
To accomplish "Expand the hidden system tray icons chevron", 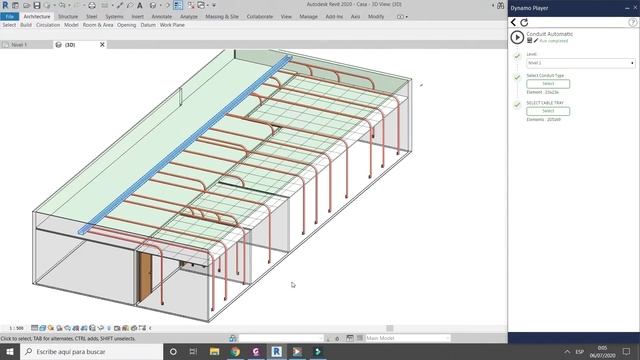I will tap(567, 351).
